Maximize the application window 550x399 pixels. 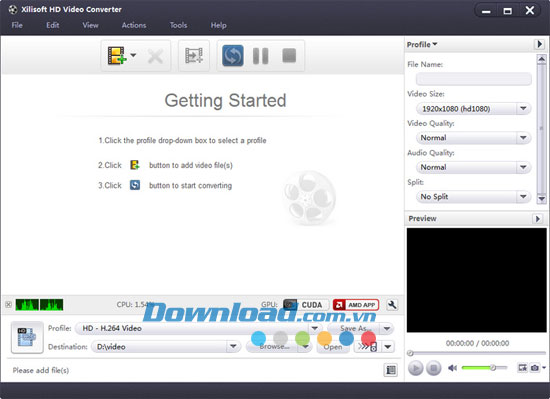[508, 11]
